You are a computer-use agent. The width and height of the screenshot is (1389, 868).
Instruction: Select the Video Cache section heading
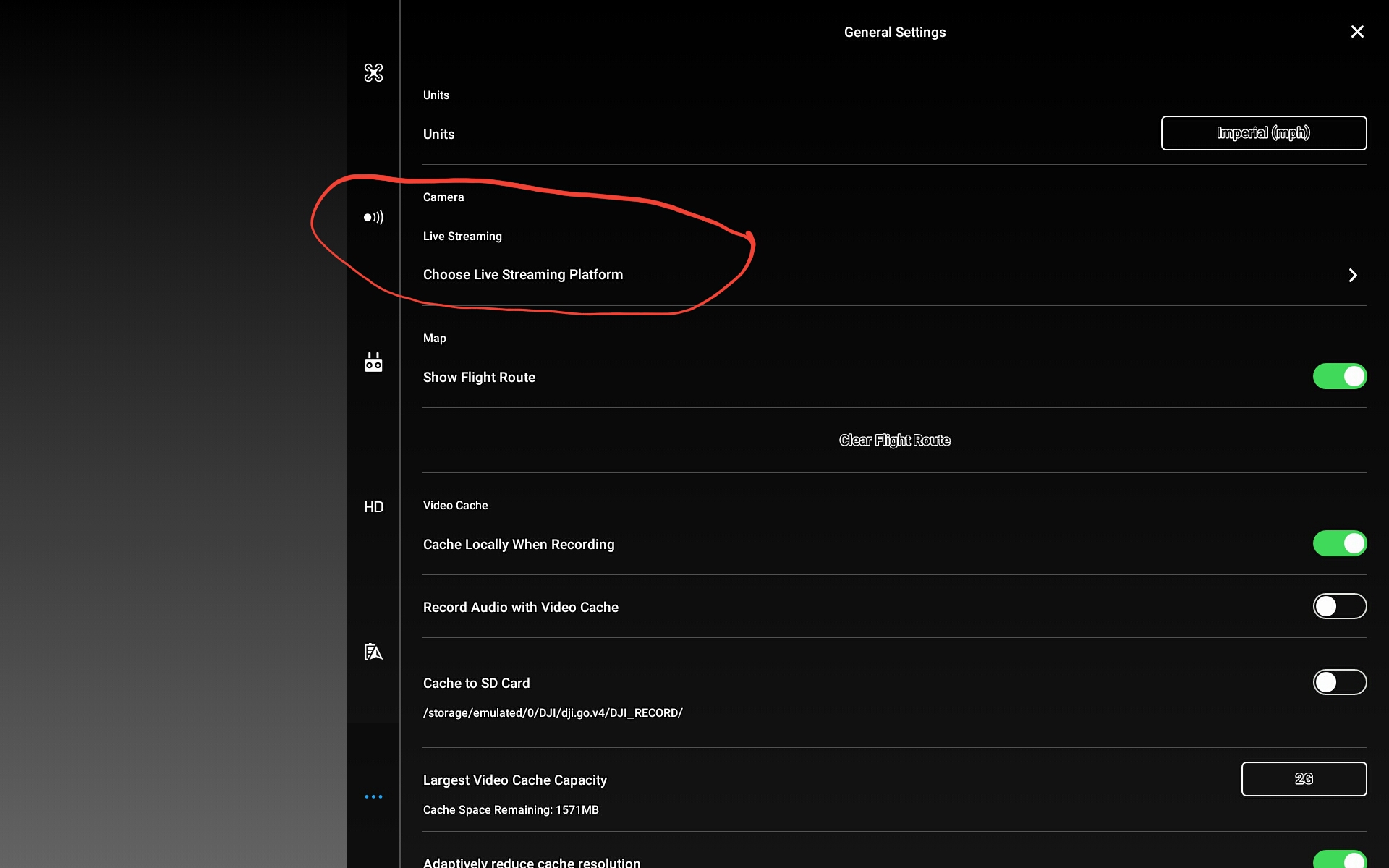point(455,506)
